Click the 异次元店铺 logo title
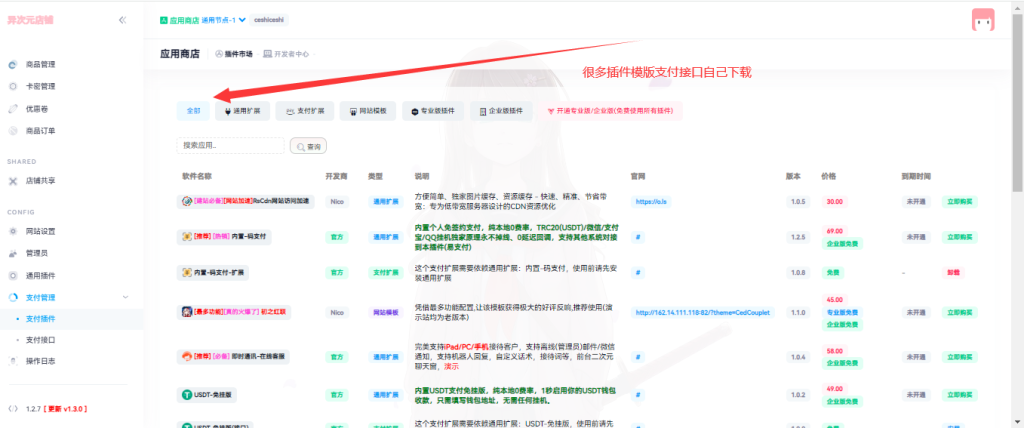Image resolution: width=1024 pixels, height=428 pixels. (x=31, y=20)
